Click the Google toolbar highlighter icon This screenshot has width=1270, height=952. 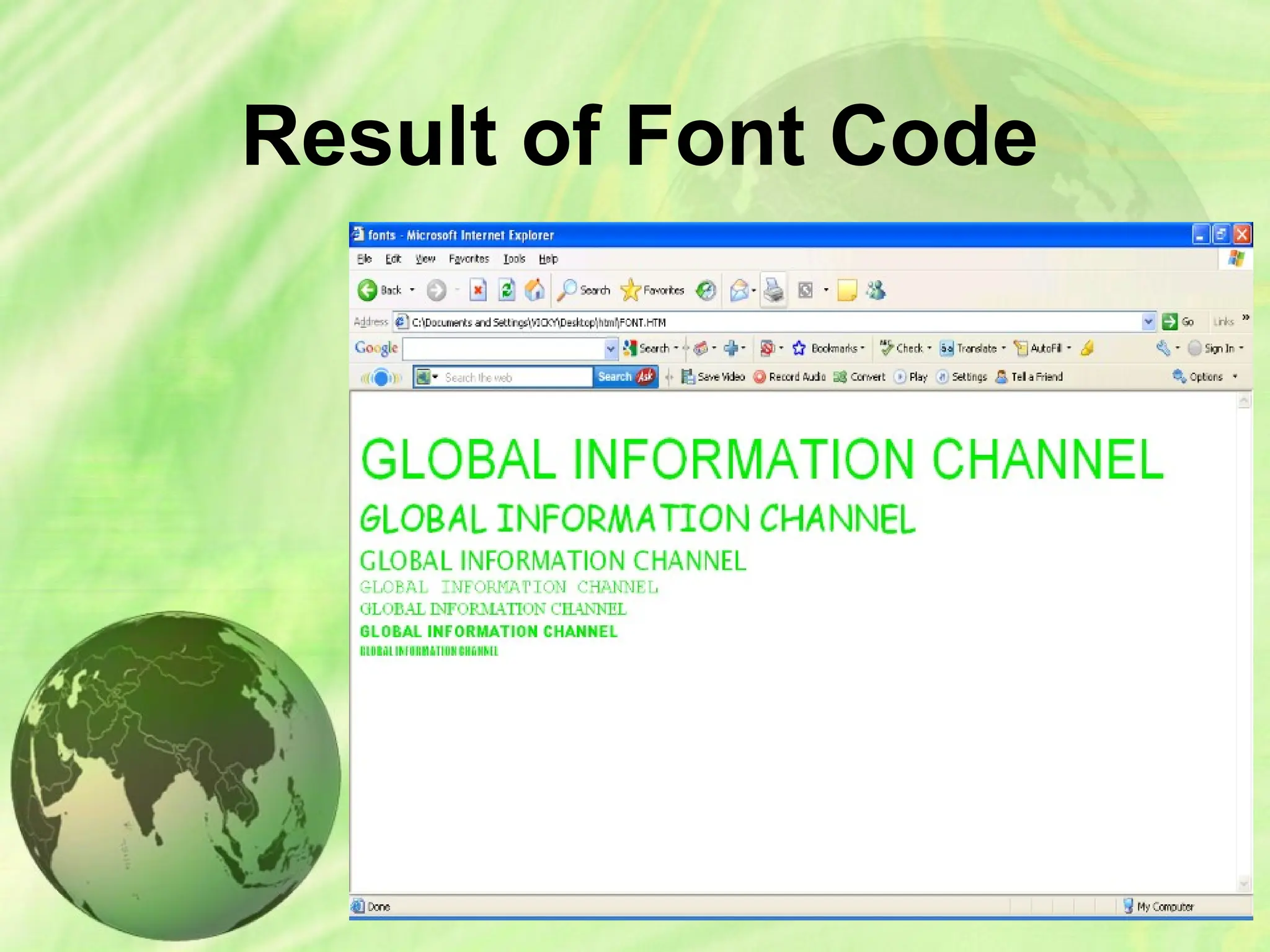tap(1086, 348)
